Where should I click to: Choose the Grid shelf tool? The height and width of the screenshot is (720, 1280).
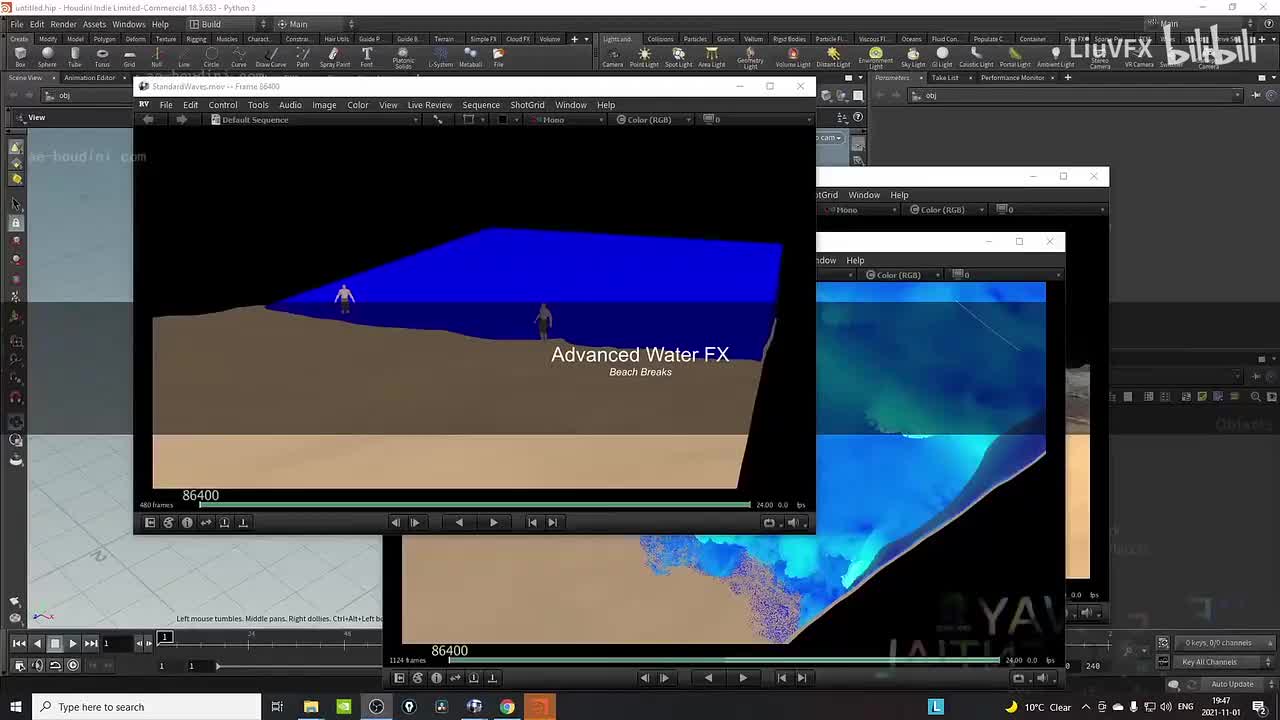point(129,57)
